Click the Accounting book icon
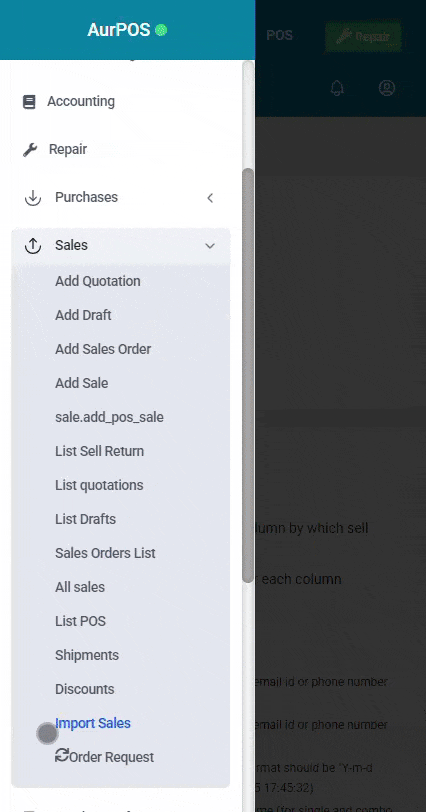 (29, 102)
